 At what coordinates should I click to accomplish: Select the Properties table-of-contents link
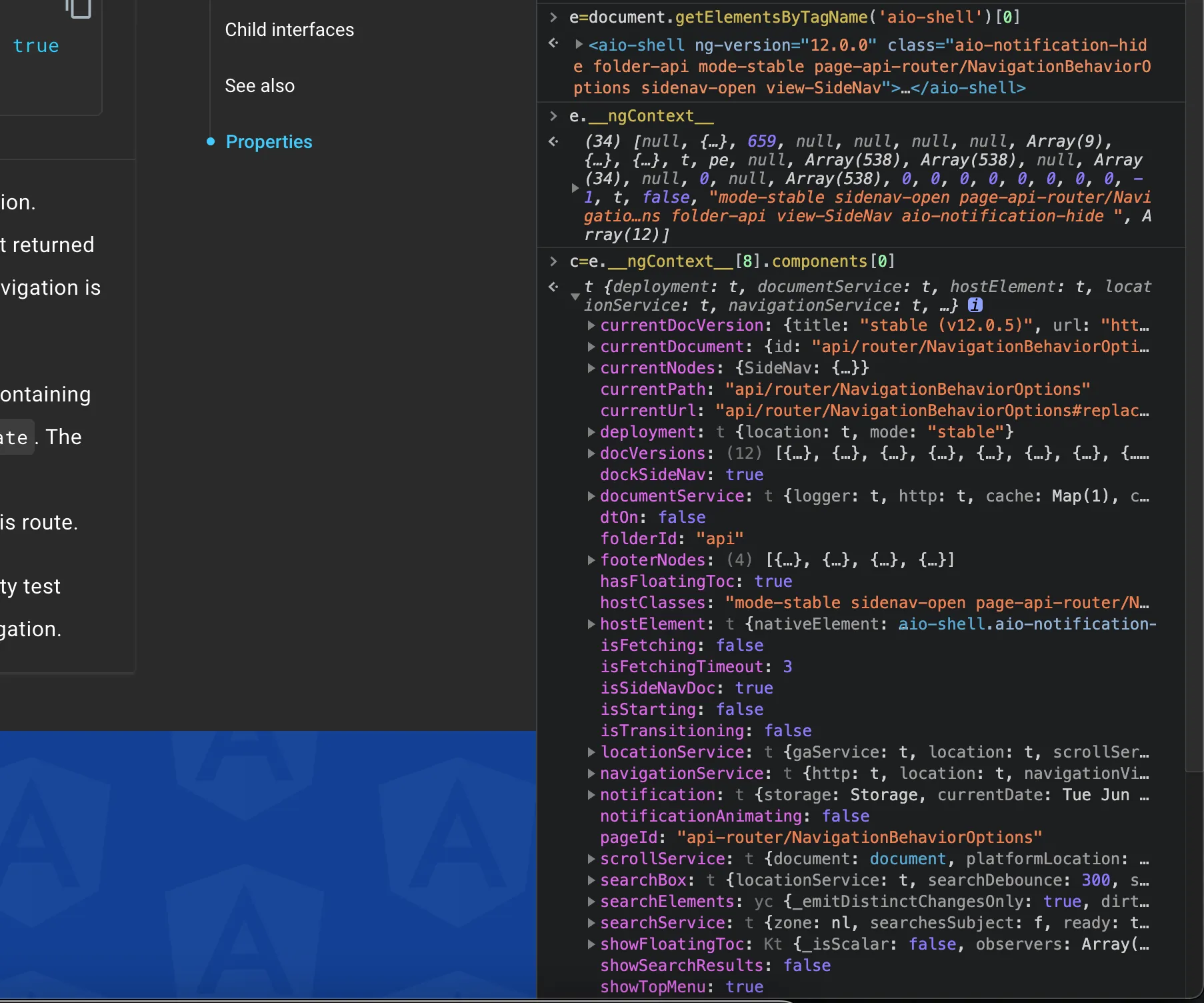(269, 142)
